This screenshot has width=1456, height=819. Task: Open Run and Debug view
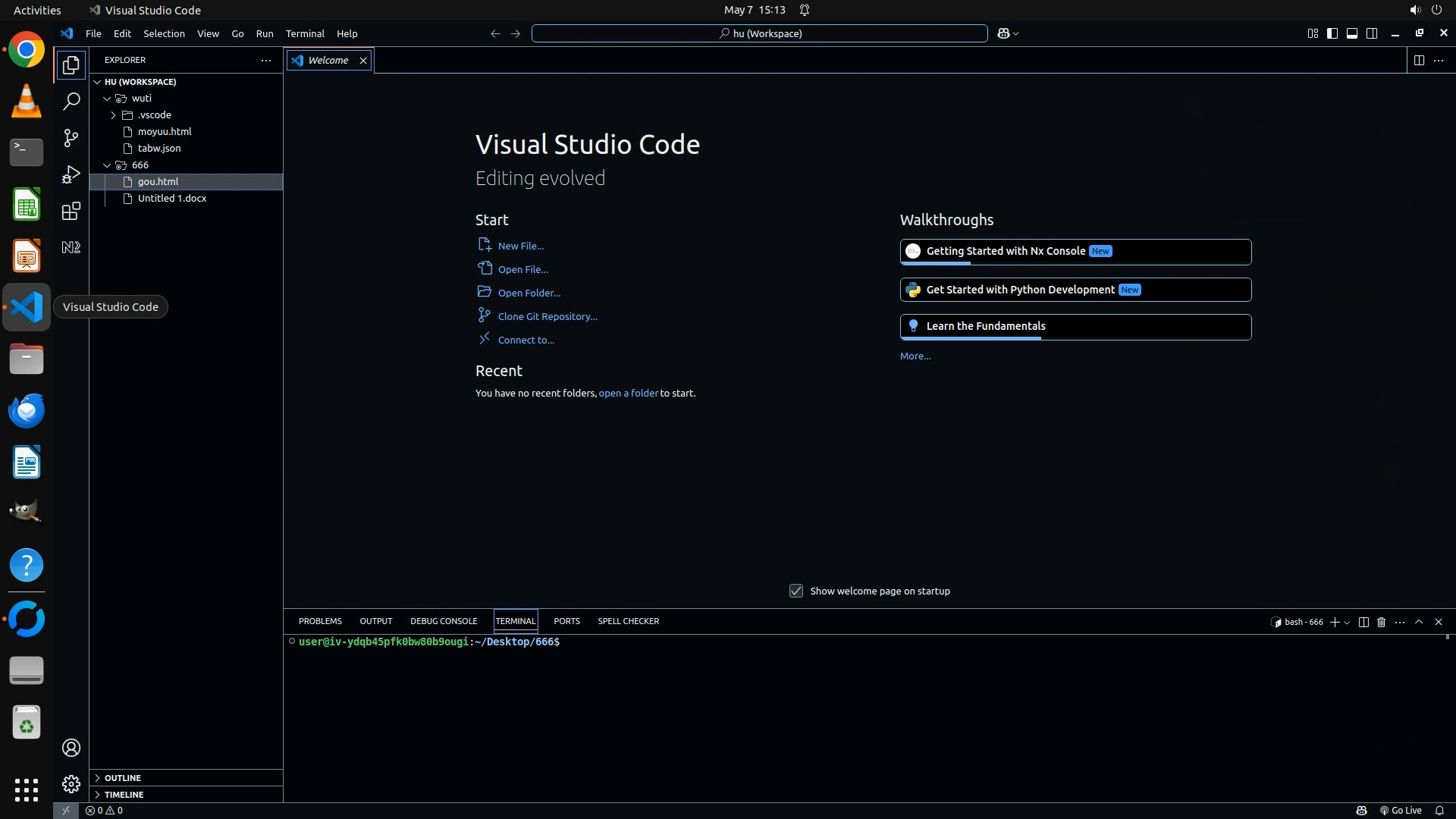71,174
